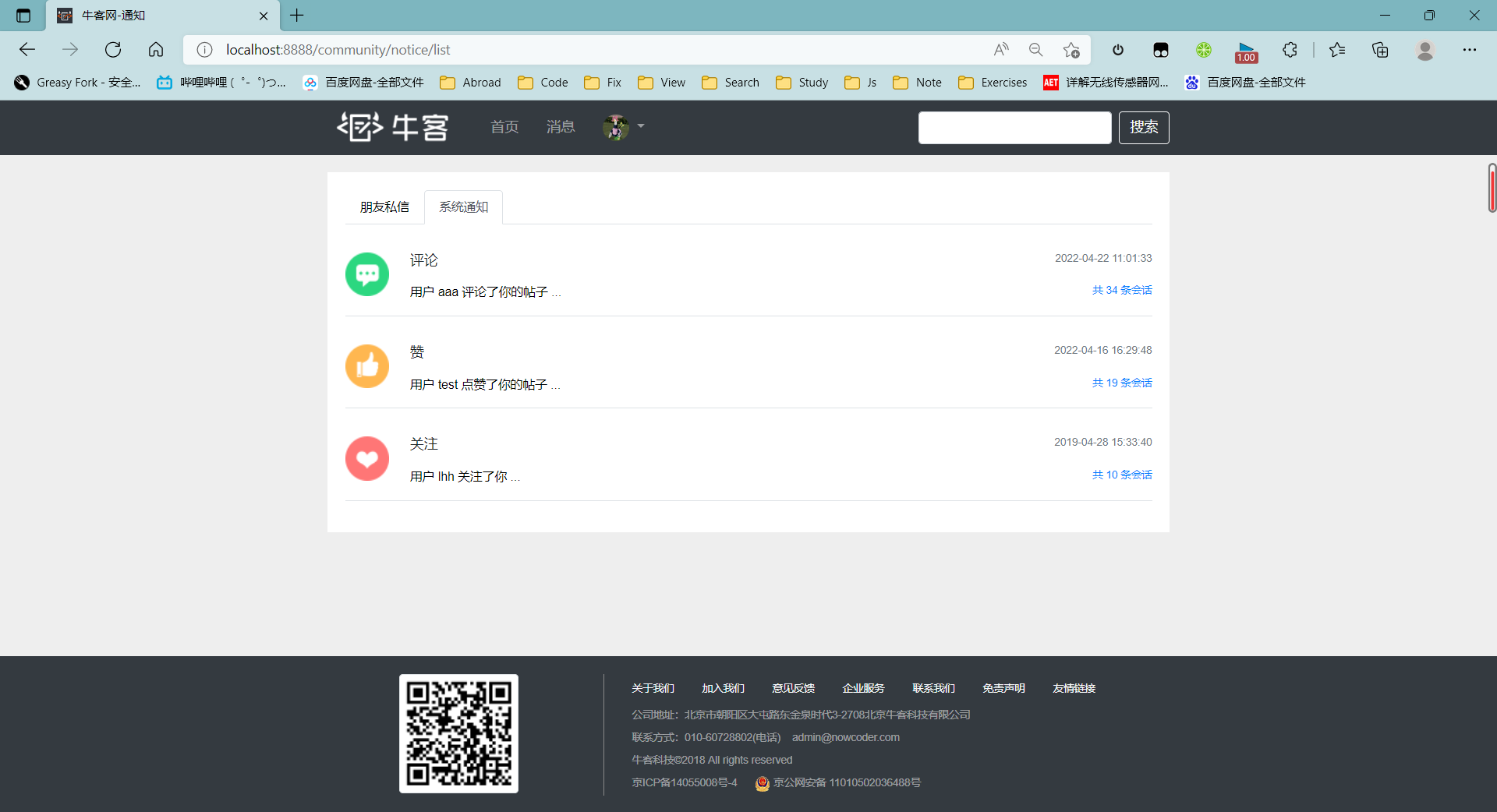This screenshot has width=1497, height=812.
Task: Open browser Settings and more menu
Action: coord(1469,50)
